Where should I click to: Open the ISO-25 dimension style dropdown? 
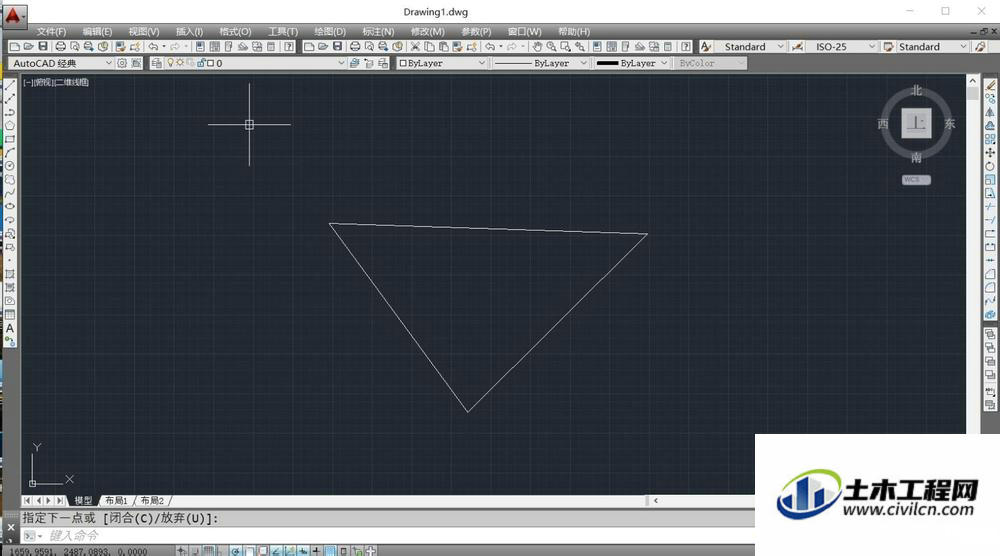(872, 47)
